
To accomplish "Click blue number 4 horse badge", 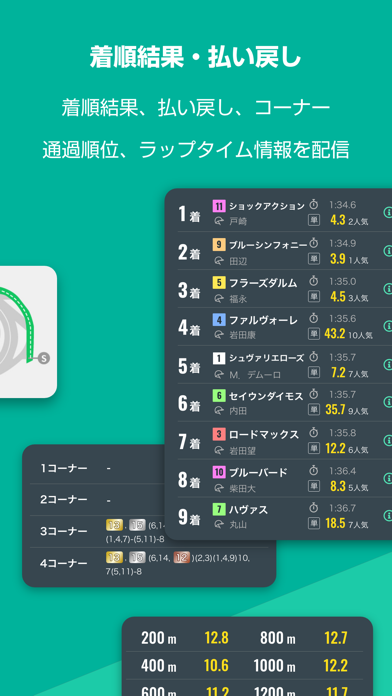I will pos(219,320).
